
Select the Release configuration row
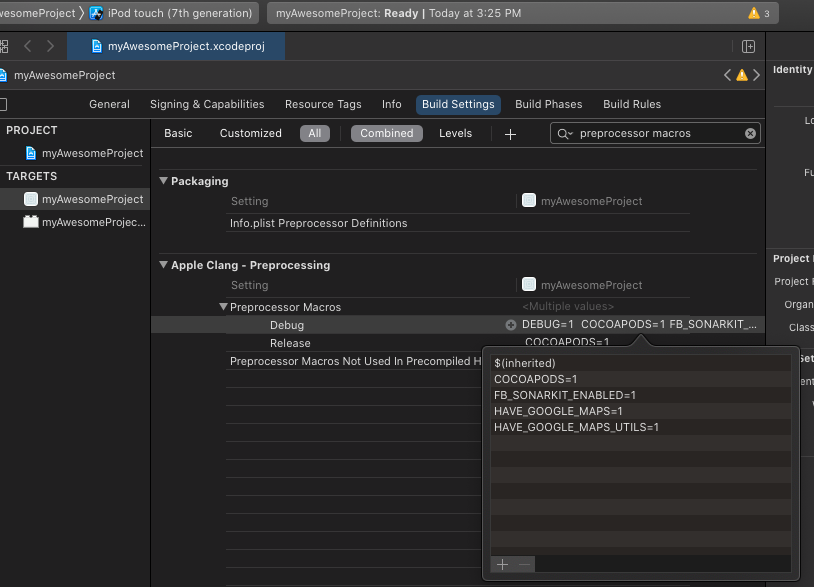(x=290, y=344)
